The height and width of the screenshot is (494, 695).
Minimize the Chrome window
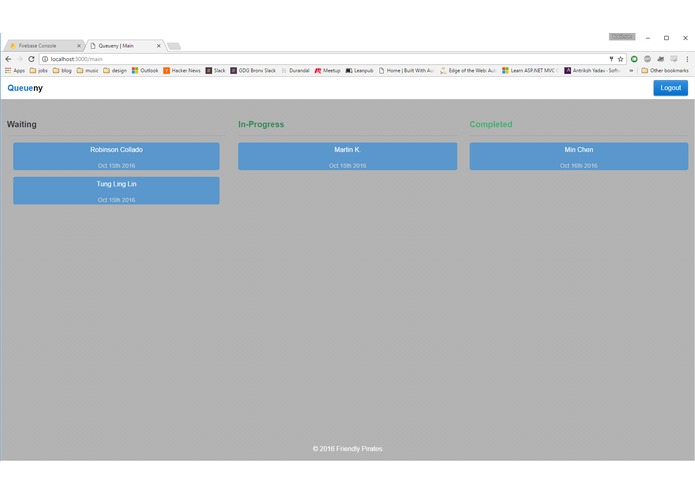pyautogui.click(x=648, y=38)
